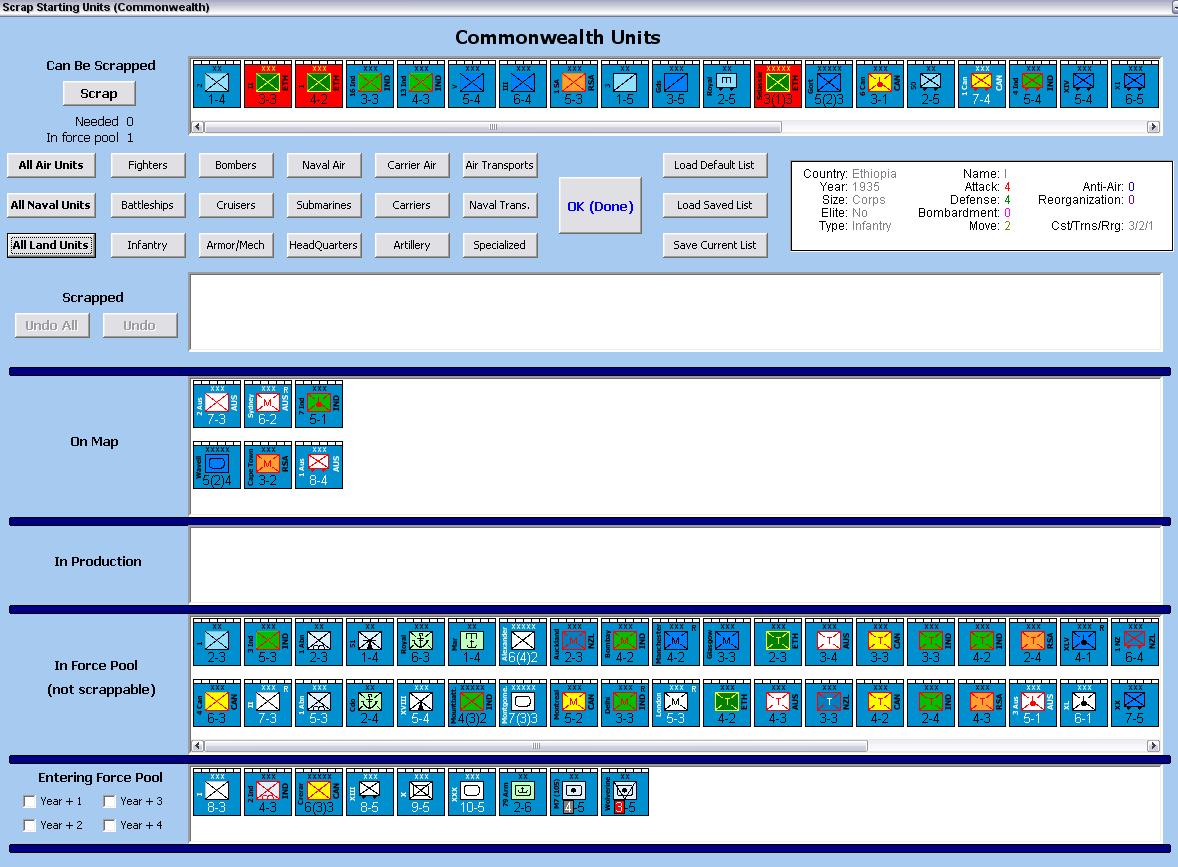Image resolution: width=1178 pixels, height=867 pixels.
Task: Click the Wolverine 3-5 tank destroyer counter
Action: (x=625, y=792)
